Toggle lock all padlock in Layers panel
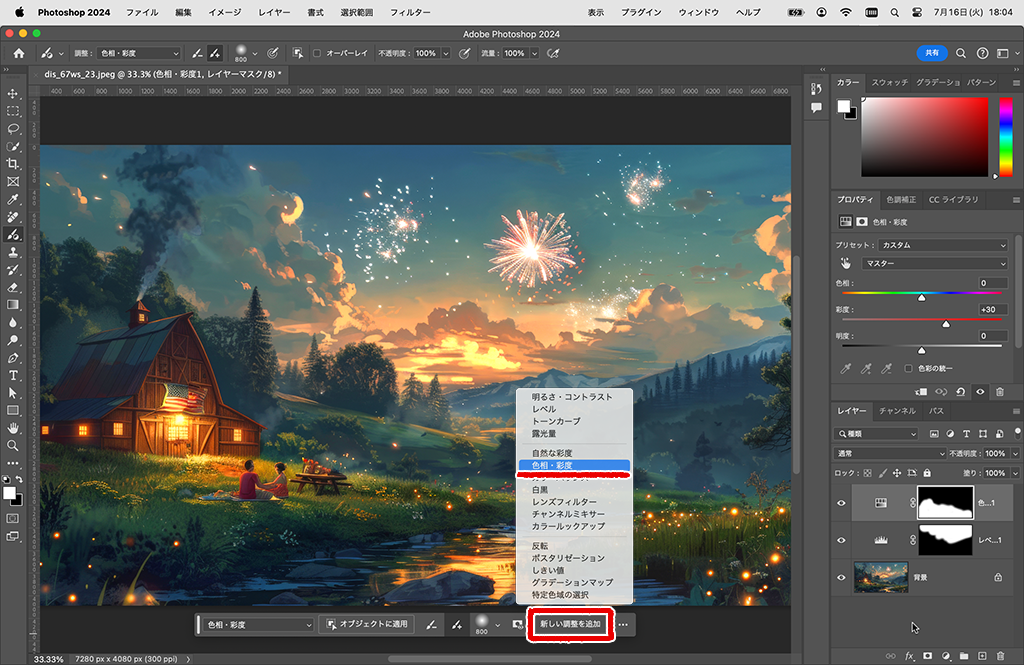Screen dimensions: 1024x665 927,473
